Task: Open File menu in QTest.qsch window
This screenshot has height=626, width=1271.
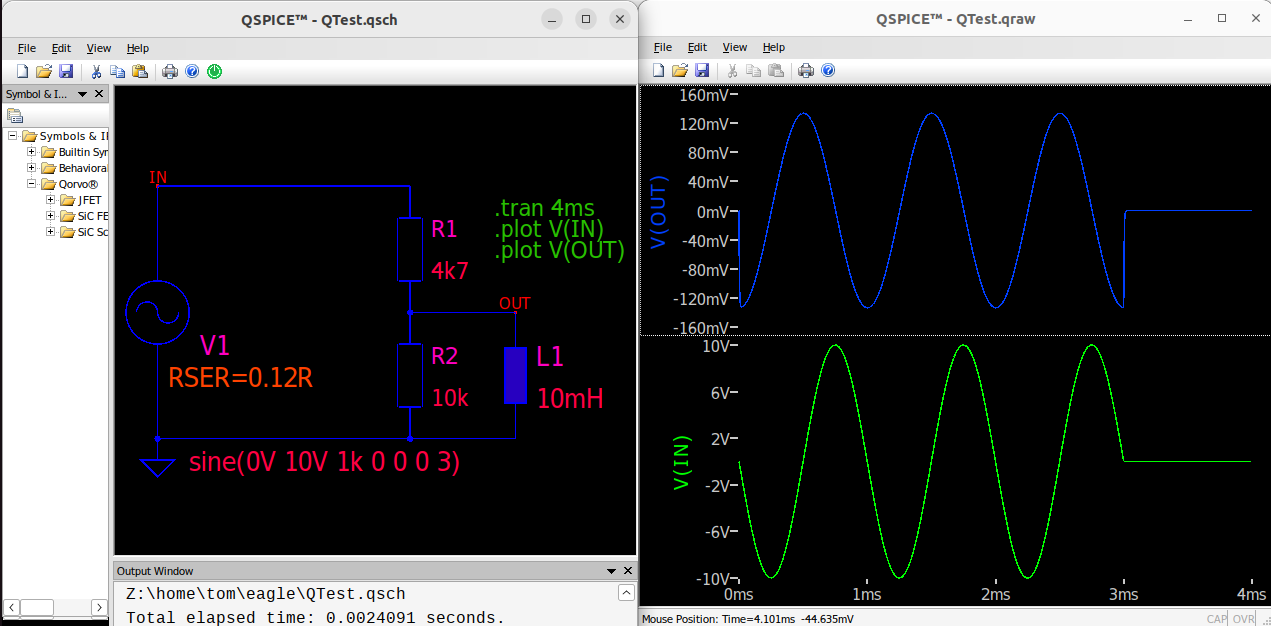Action: coord(27,48)
